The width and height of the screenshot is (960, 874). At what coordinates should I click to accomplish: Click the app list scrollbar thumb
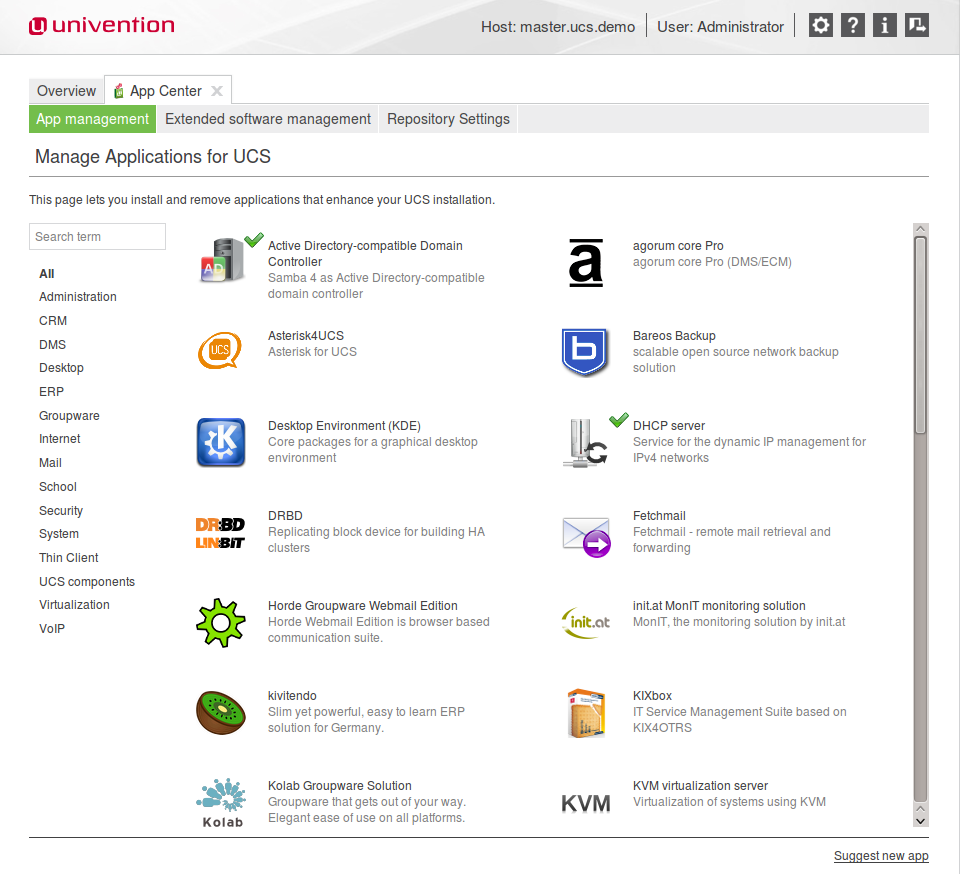click(x=920, y=335)
